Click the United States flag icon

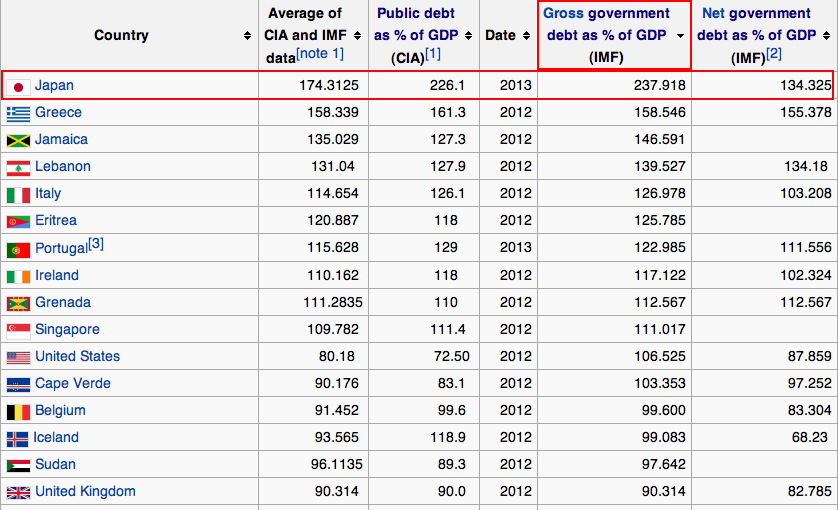point(18,357)
